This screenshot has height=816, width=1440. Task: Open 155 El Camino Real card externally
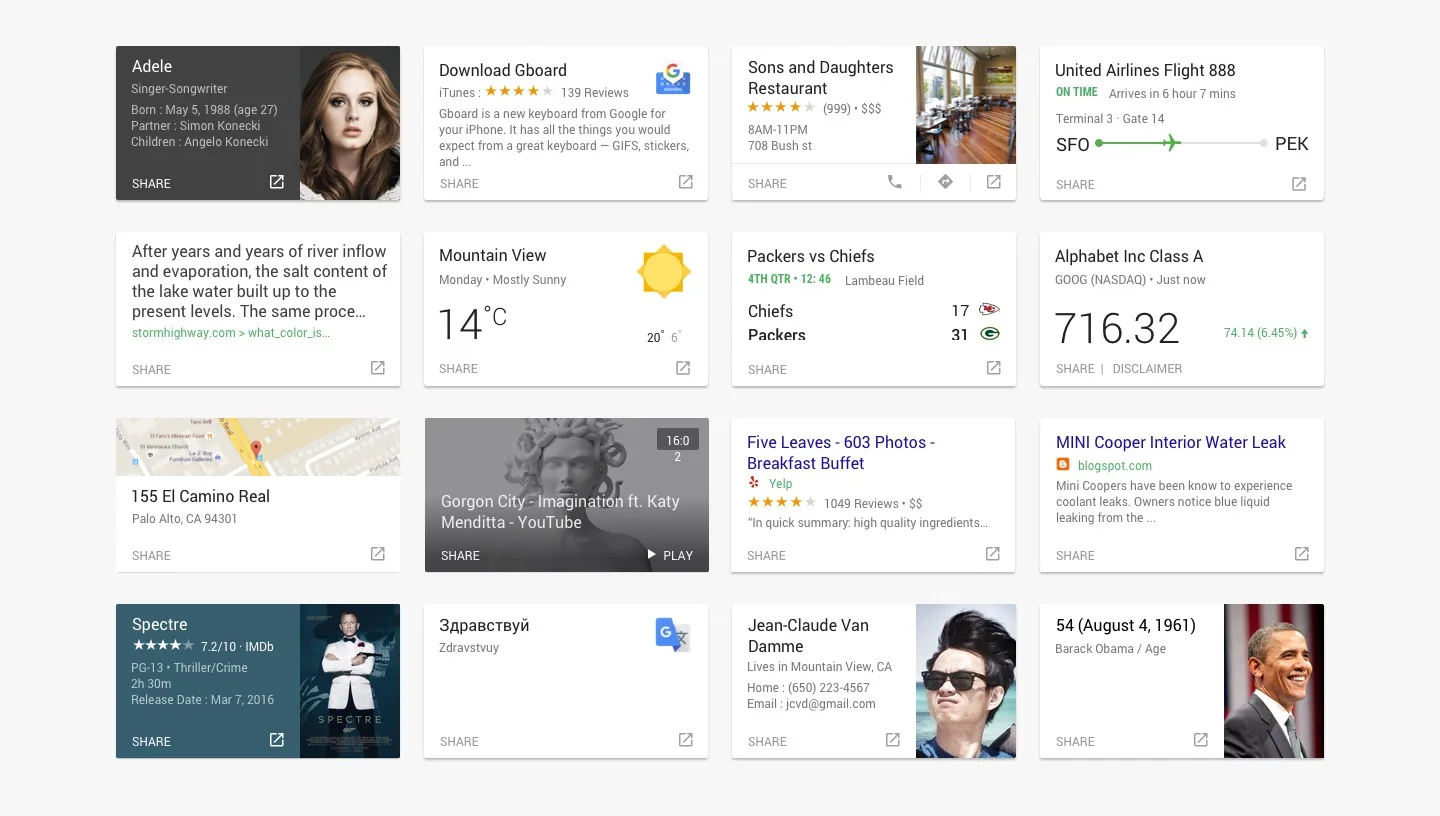(x=378, y=554)
